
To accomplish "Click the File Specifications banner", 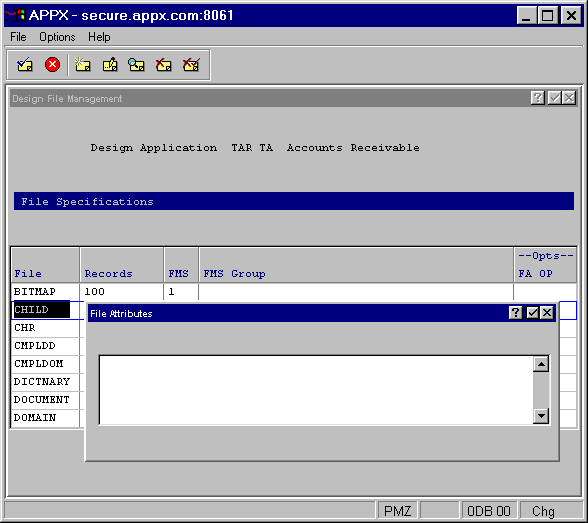I will (294, 201).
